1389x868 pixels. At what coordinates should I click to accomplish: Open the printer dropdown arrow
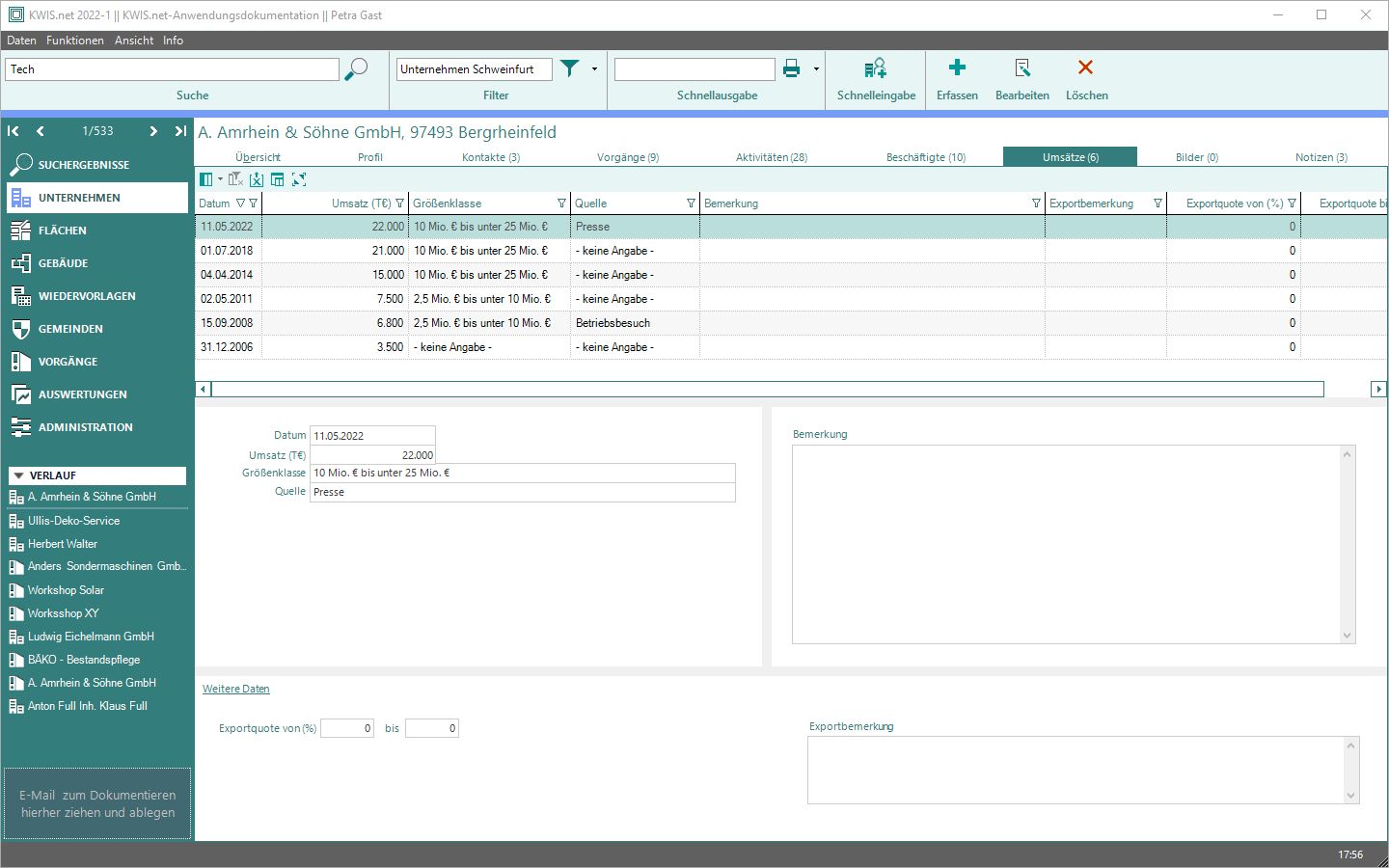click(816, 69)
